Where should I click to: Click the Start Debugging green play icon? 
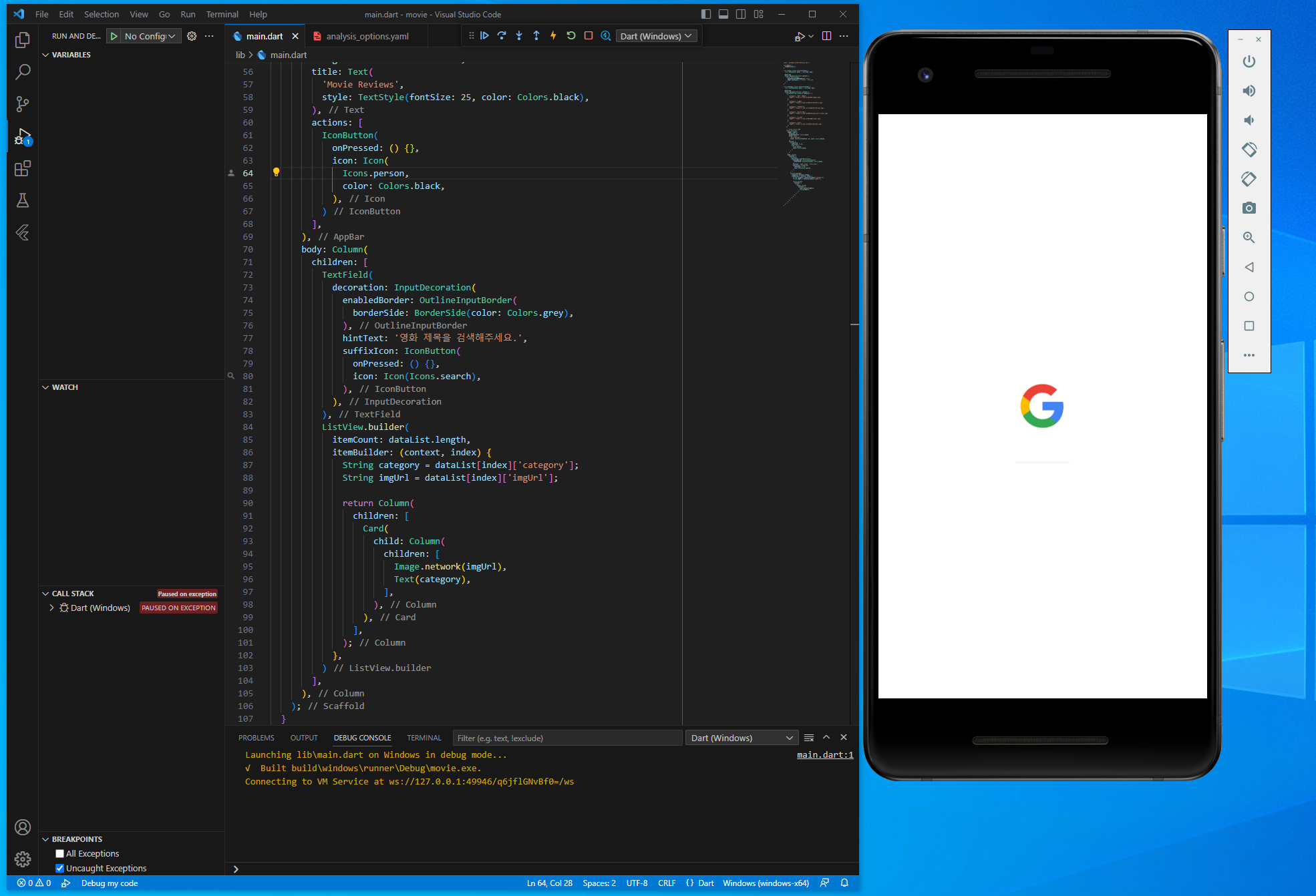114,36
